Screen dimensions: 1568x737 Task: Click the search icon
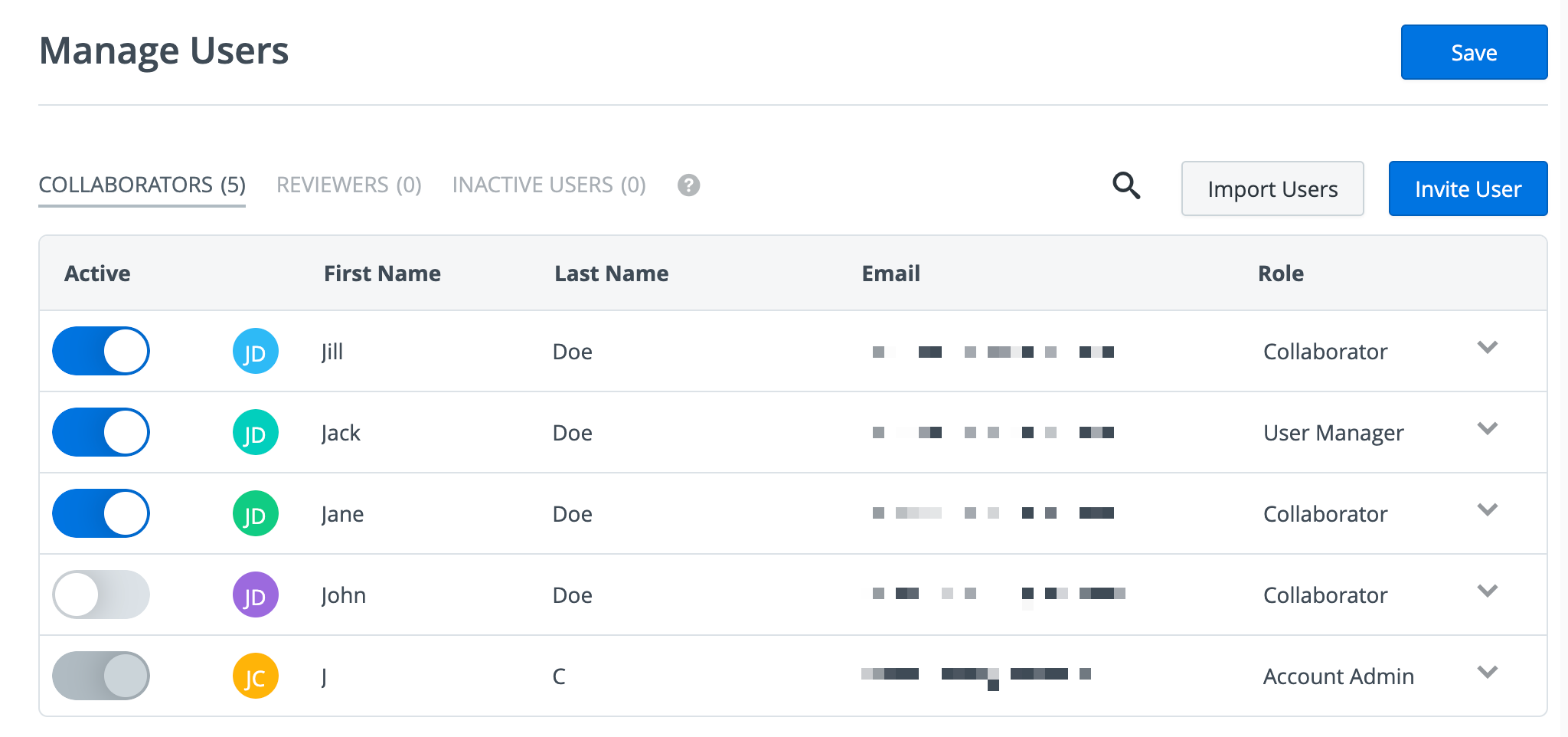click(x=1126, y=185)
